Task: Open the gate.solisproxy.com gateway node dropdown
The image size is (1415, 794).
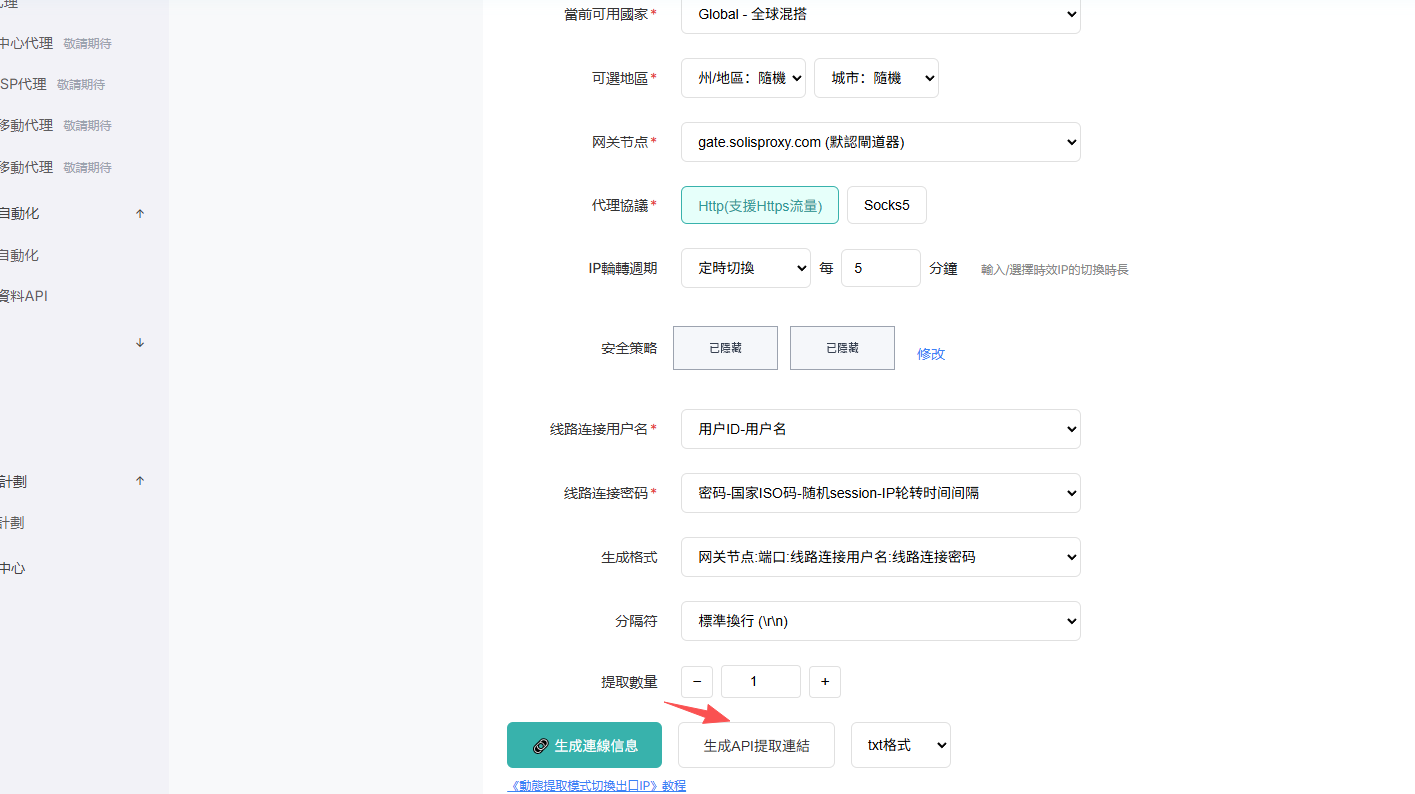Action: 880,142
